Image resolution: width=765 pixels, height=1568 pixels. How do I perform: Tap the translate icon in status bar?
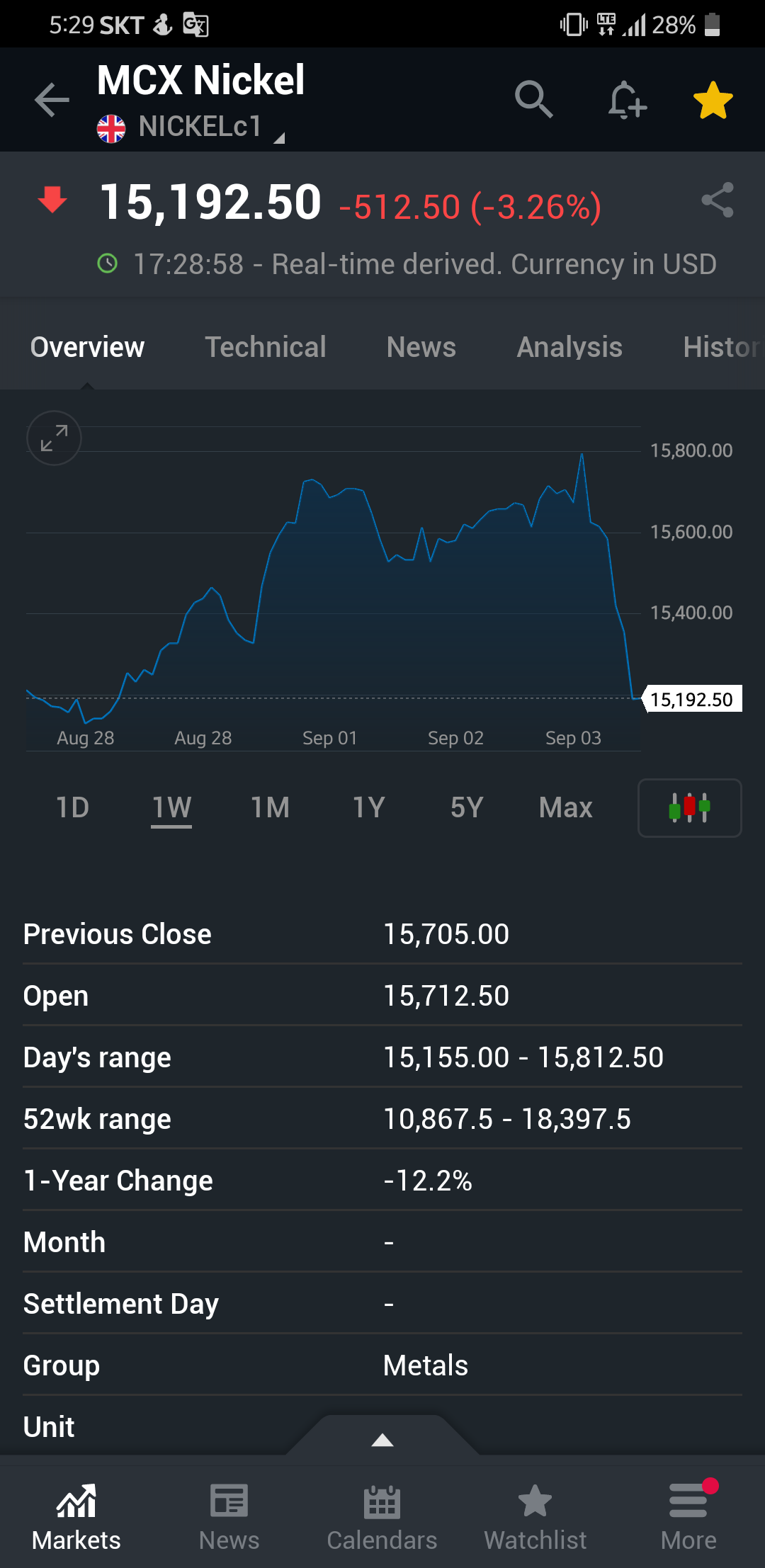click(195, 25)
